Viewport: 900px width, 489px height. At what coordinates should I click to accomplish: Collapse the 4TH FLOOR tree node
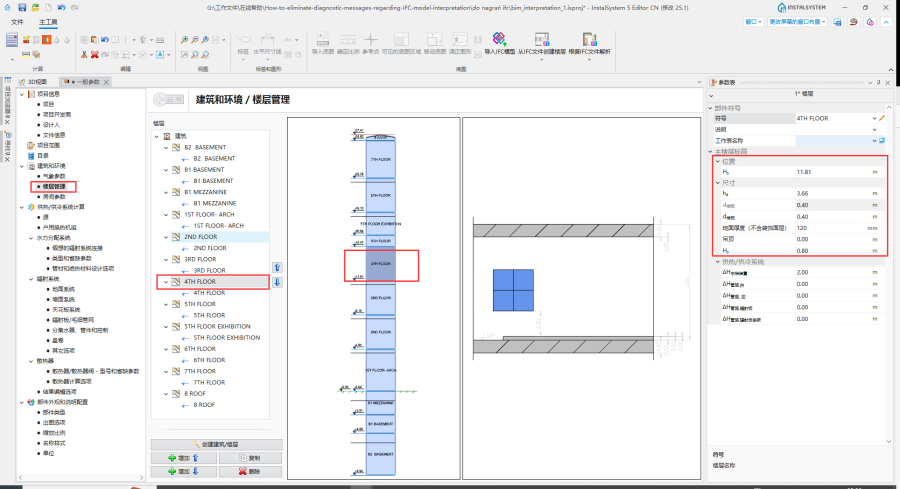coord(166,282)
